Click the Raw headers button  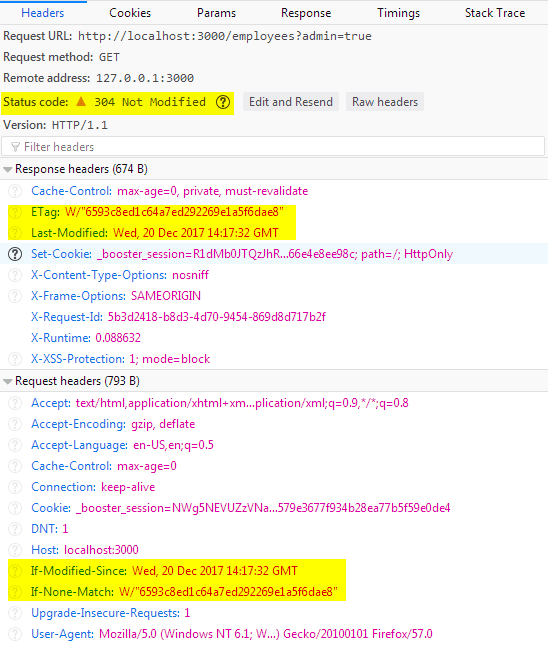point(385,102)
